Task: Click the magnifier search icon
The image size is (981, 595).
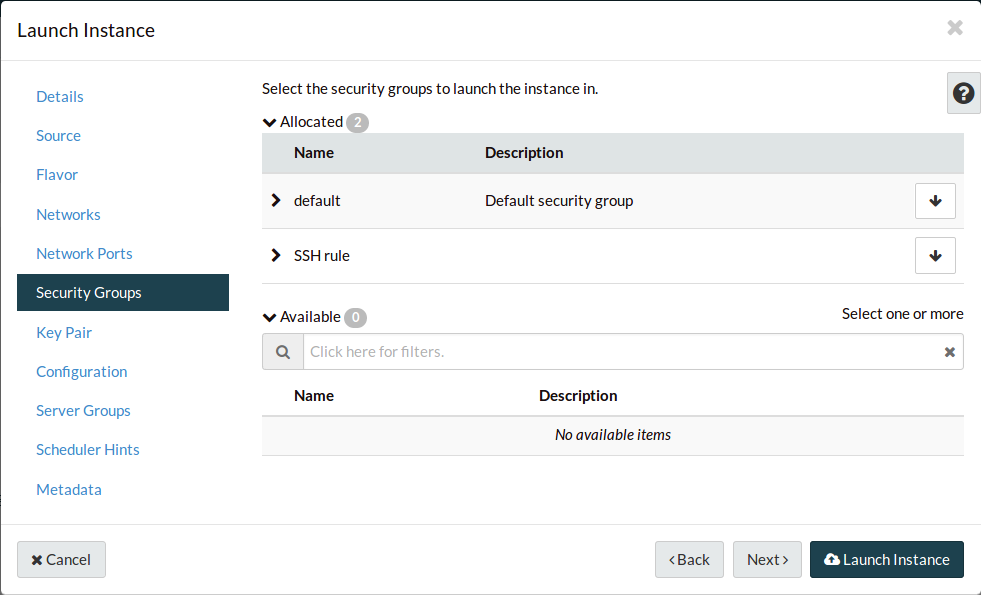Action: pyautogui.click(x=283, y=352)
